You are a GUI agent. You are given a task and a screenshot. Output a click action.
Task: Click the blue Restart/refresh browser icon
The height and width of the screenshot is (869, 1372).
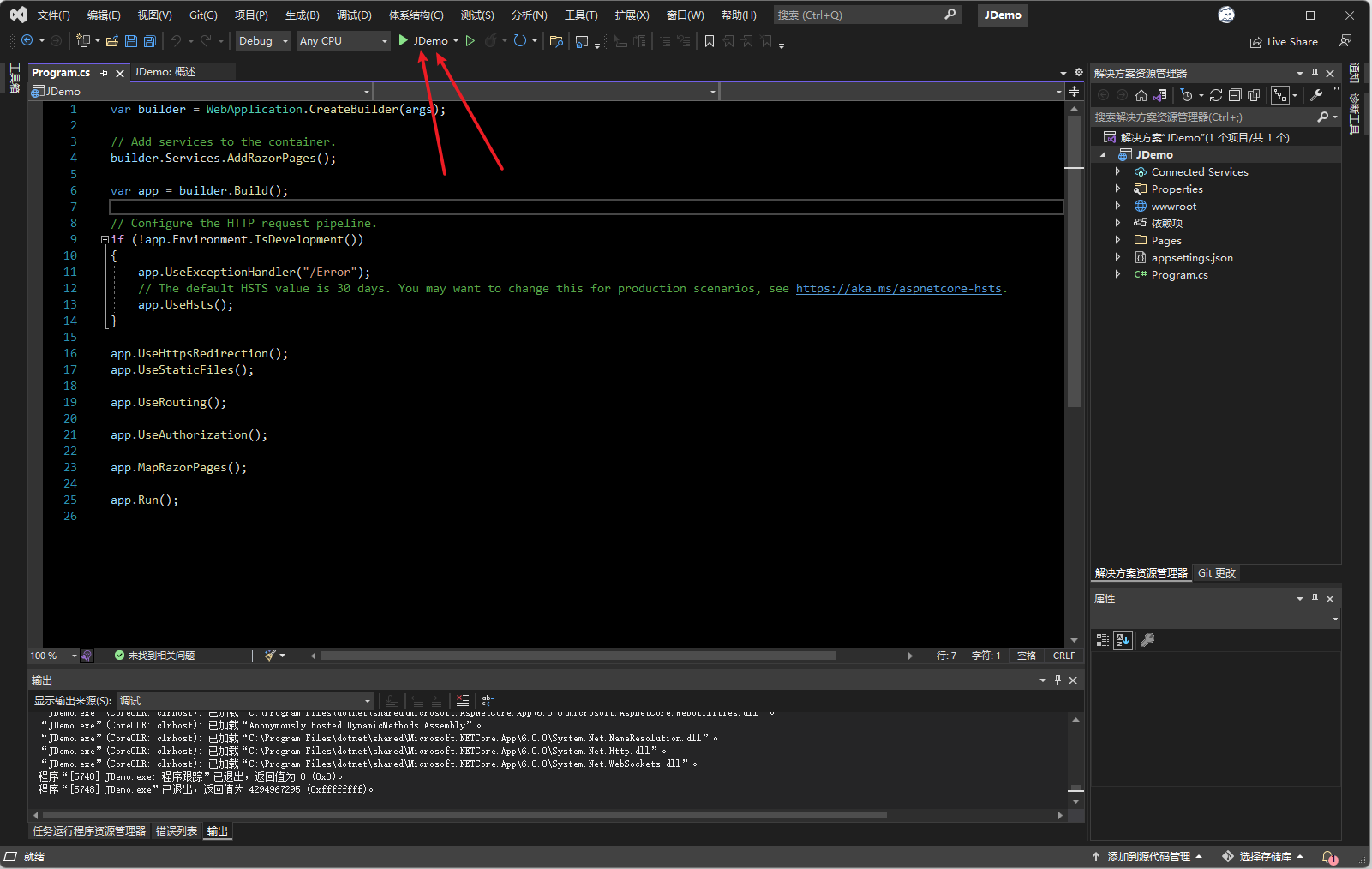click(520, 41)
